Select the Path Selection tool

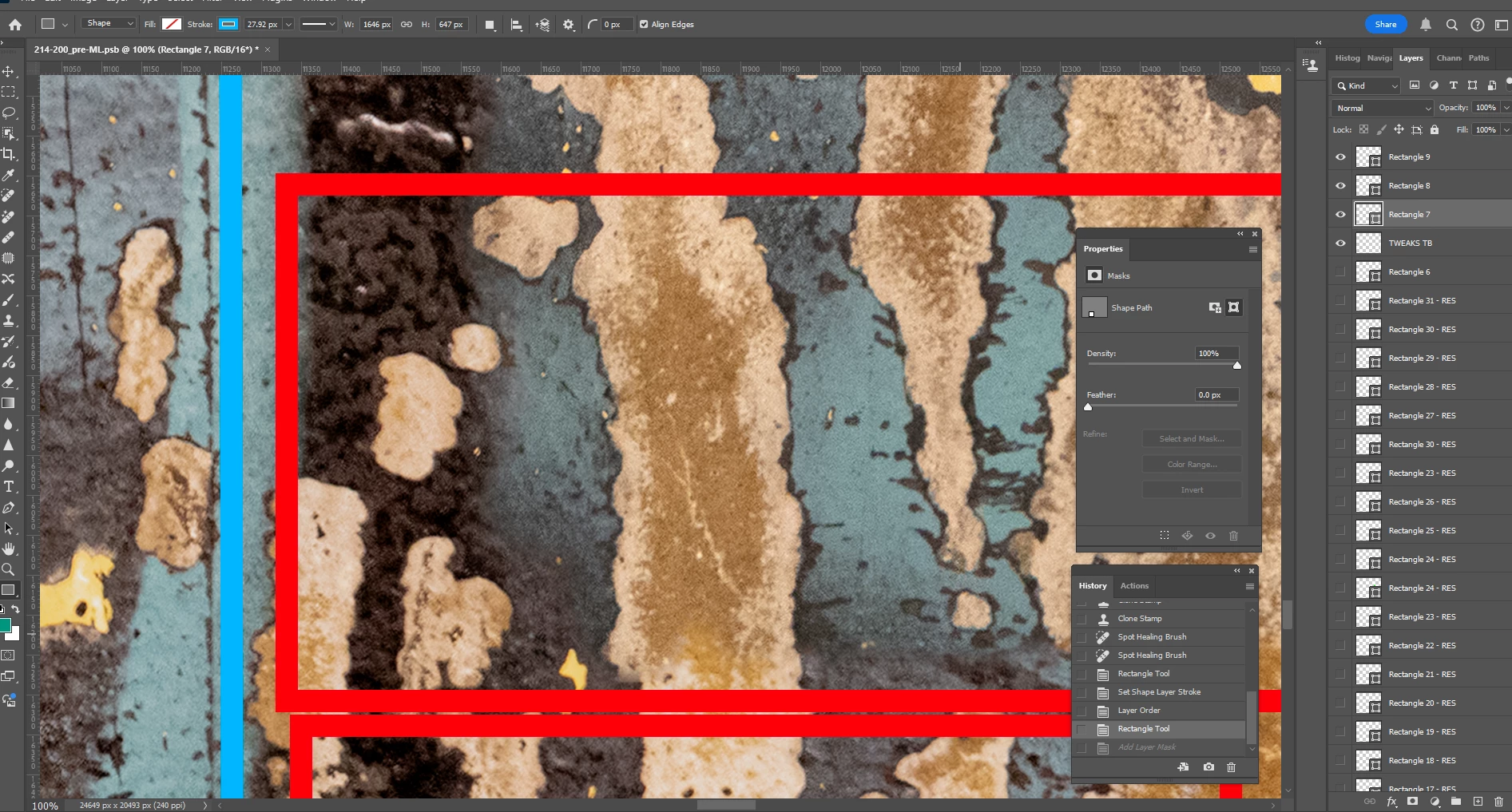pos(8,528)
